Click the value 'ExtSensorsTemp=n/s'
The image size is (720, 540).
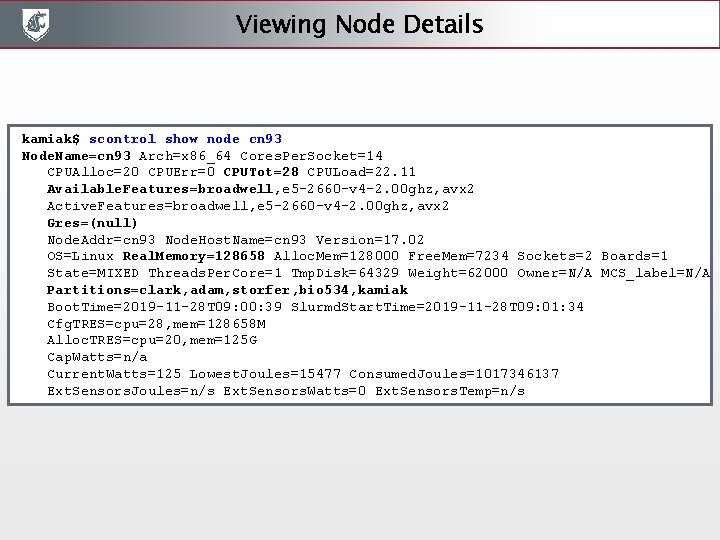tap(450, 391)
